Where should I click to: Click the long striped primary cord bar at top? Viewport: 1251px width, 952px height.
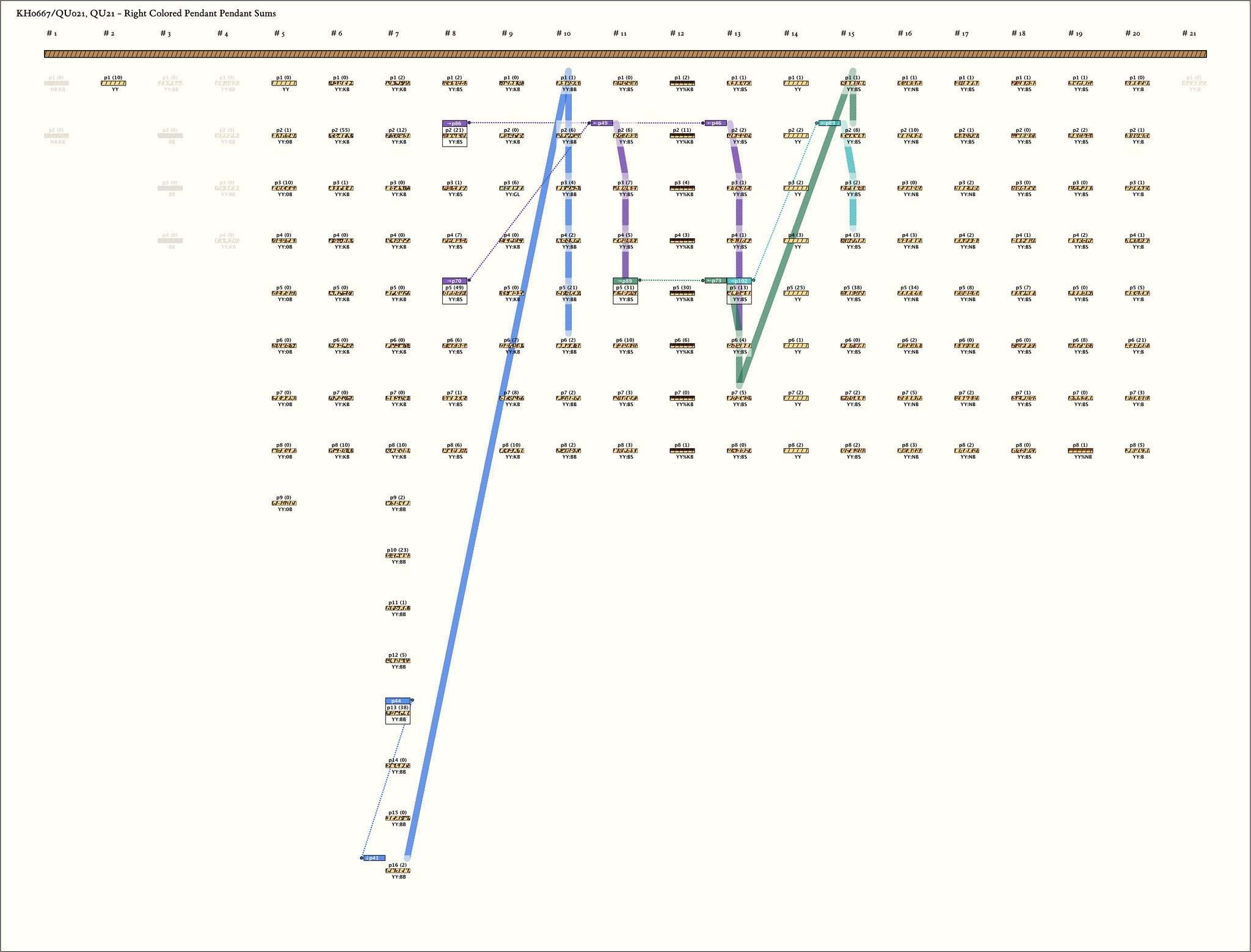[625, 54]
